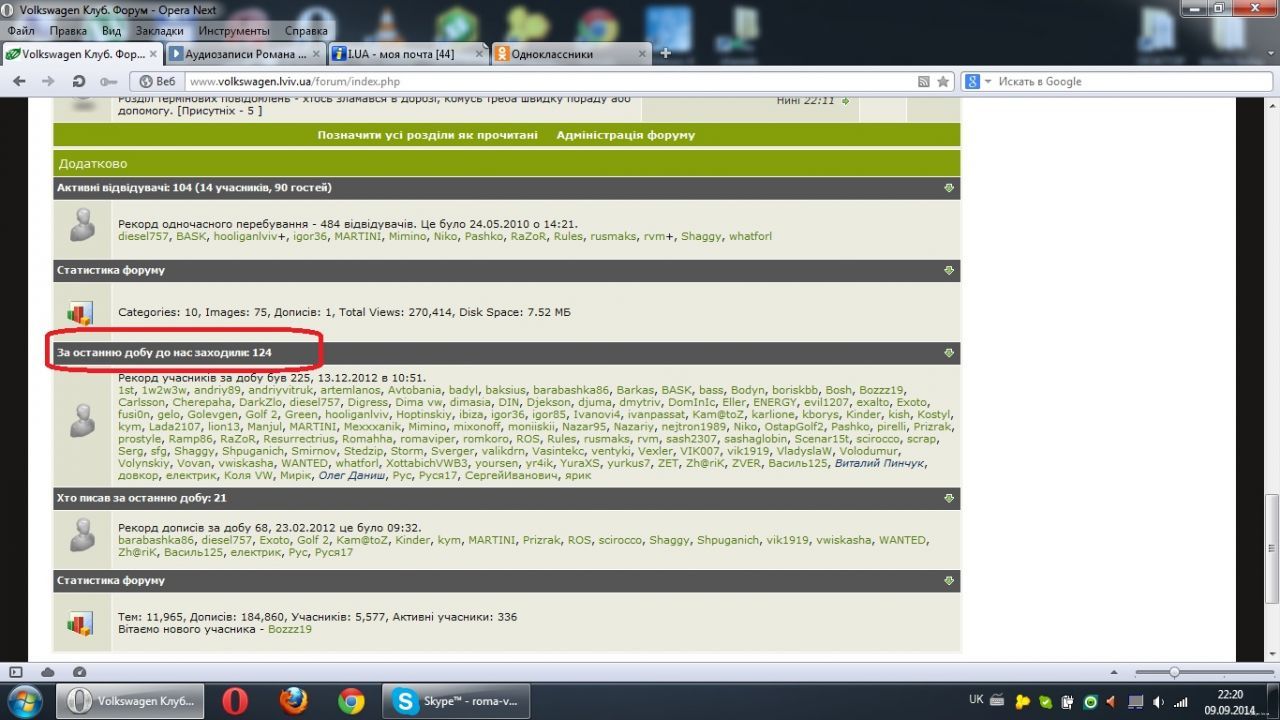Bookmark page with star icon
This screenshot has width=1280, height=720.
[942, 81]
